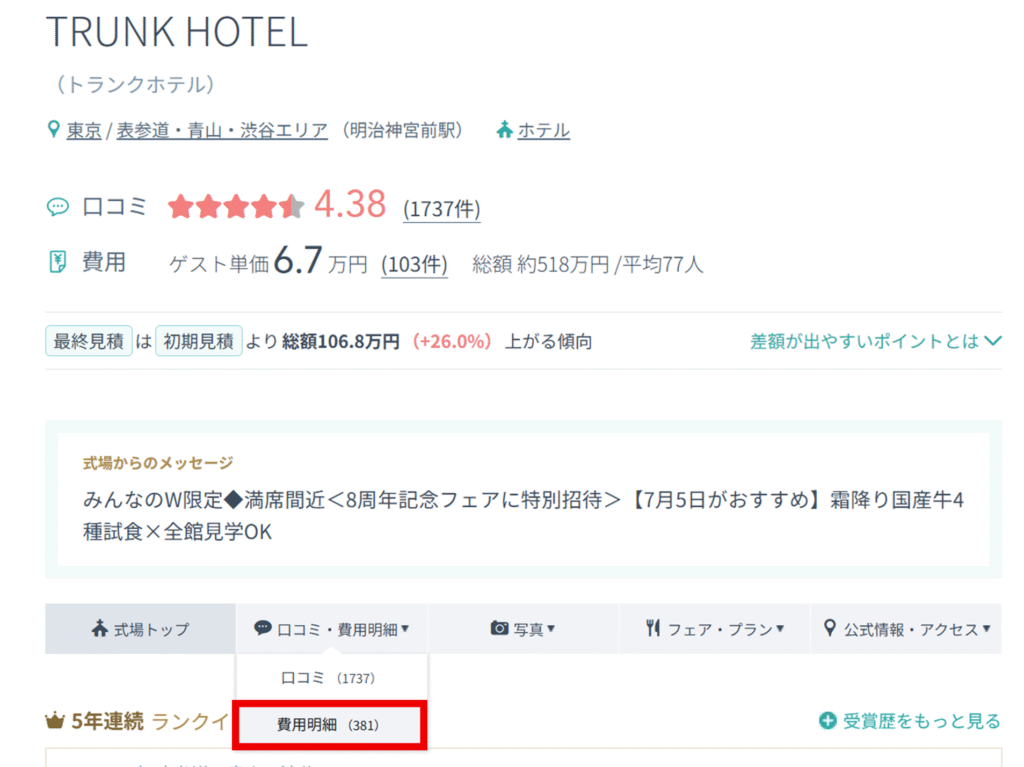
Task: Expand 差額が出やすいポイントとは chevron
Action: (x=993, y=340)
